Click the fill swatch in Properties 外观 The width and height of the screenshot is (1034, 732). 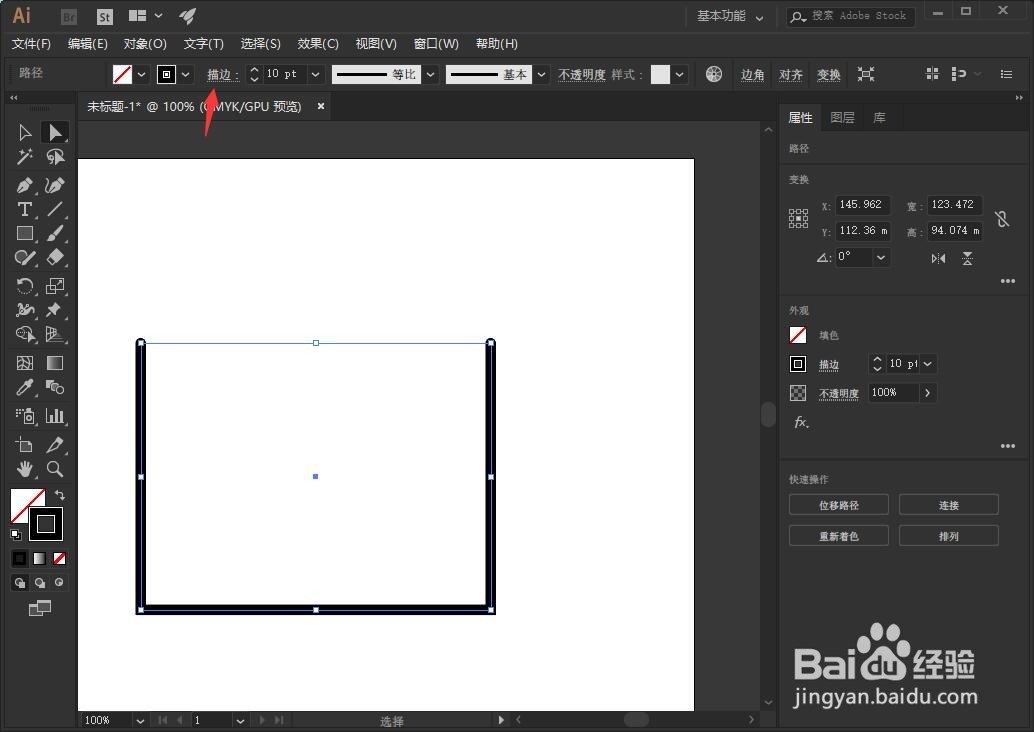coord(798,335)
